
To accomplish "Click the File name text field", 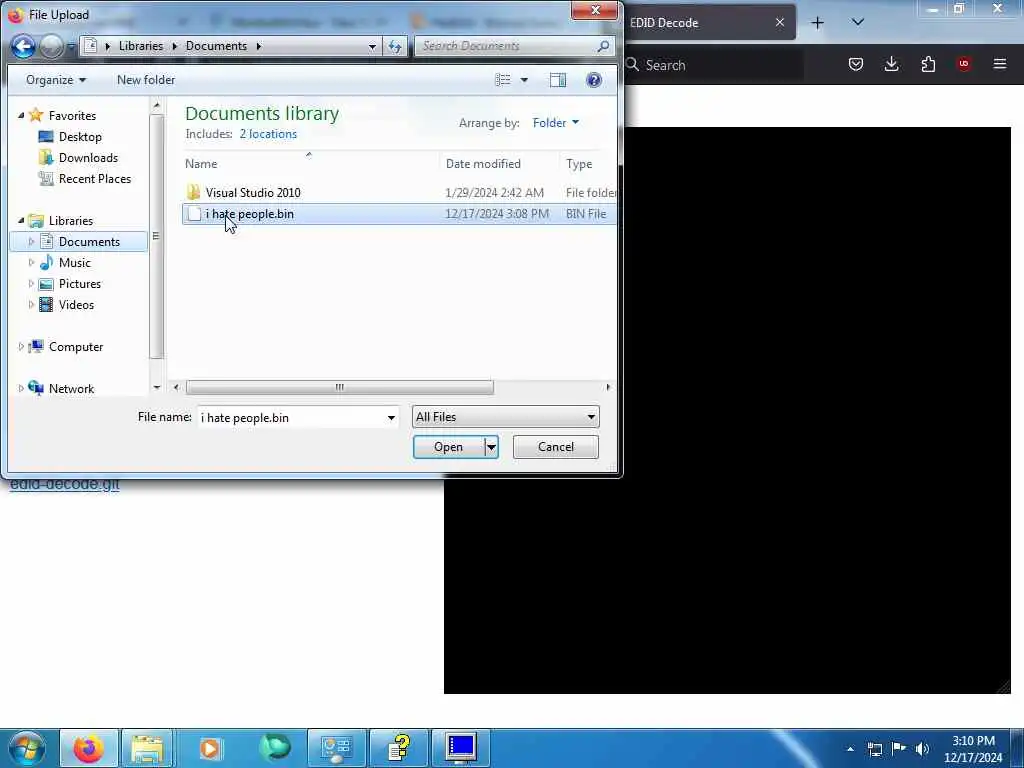I will click(x=291, y=418).
